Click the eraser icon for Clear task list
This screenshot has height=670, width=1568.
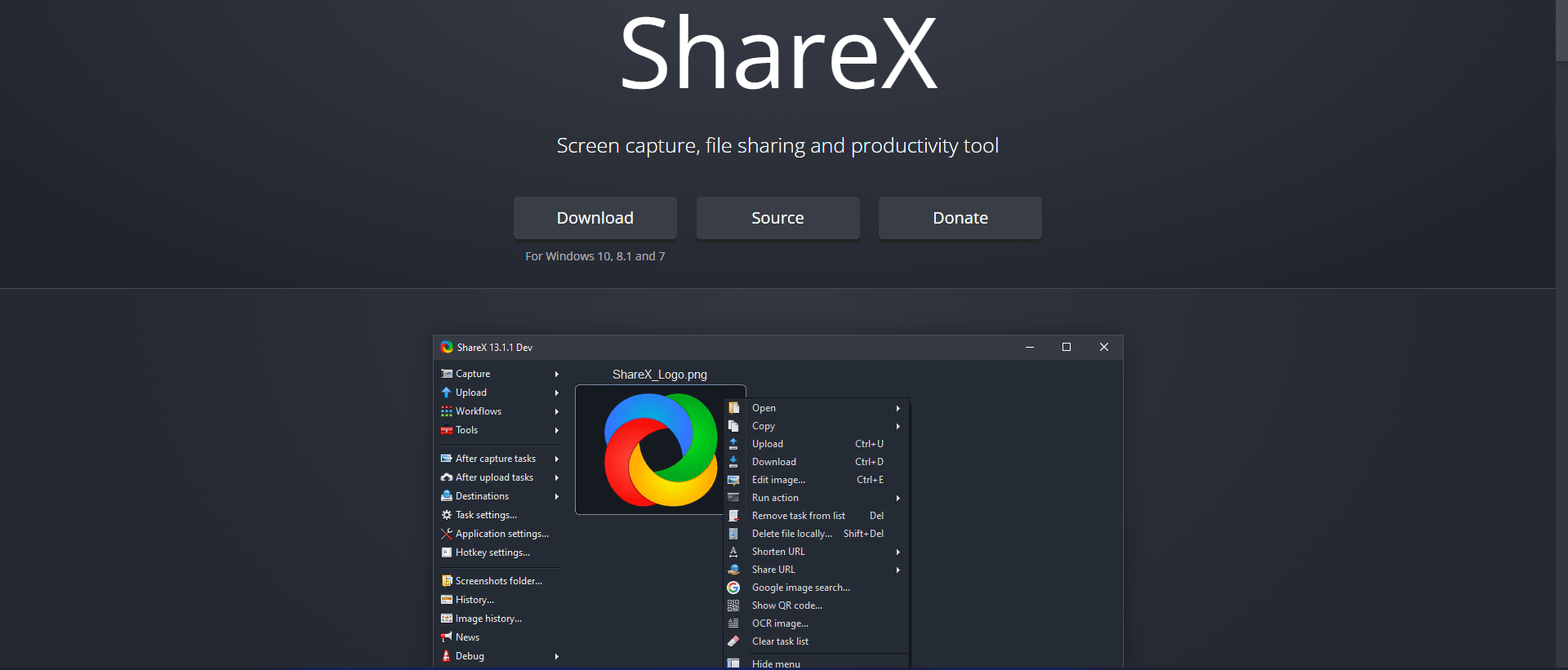[733, 641]
